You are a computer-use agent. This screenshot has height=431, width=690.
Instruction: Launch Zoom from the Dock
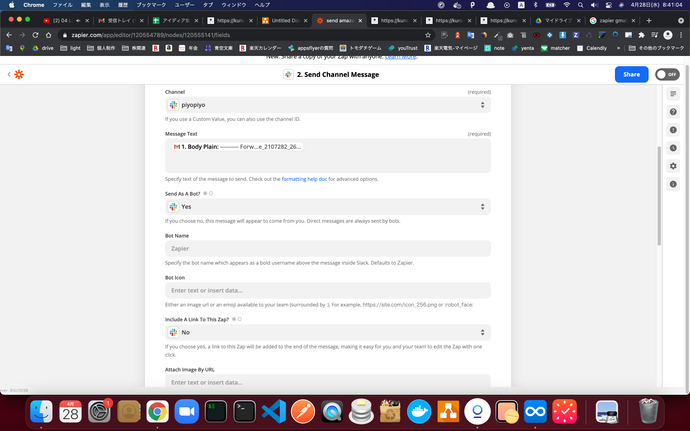[187, 412]
